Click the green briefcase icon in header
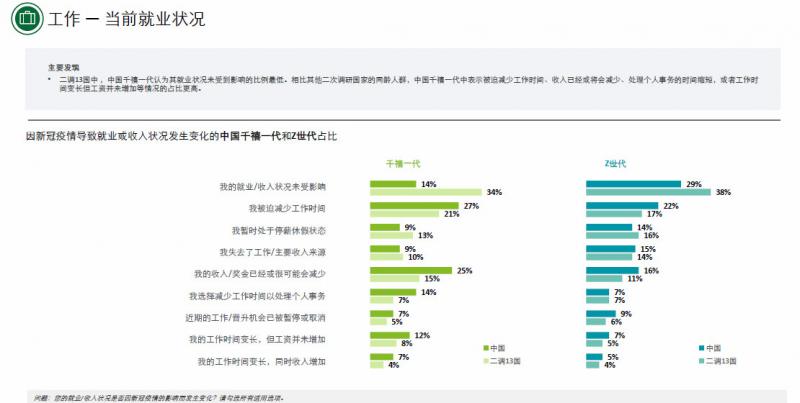Image resolution: width=800 pixels, height=403 pixels. point(27,19)
